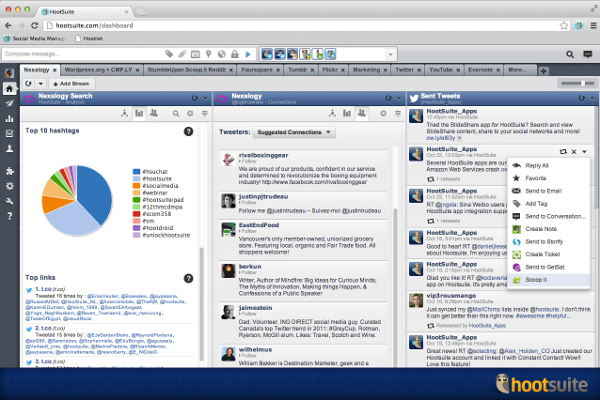
Task: Open 1. t.co top link
Action: click(x=43, y=289)
